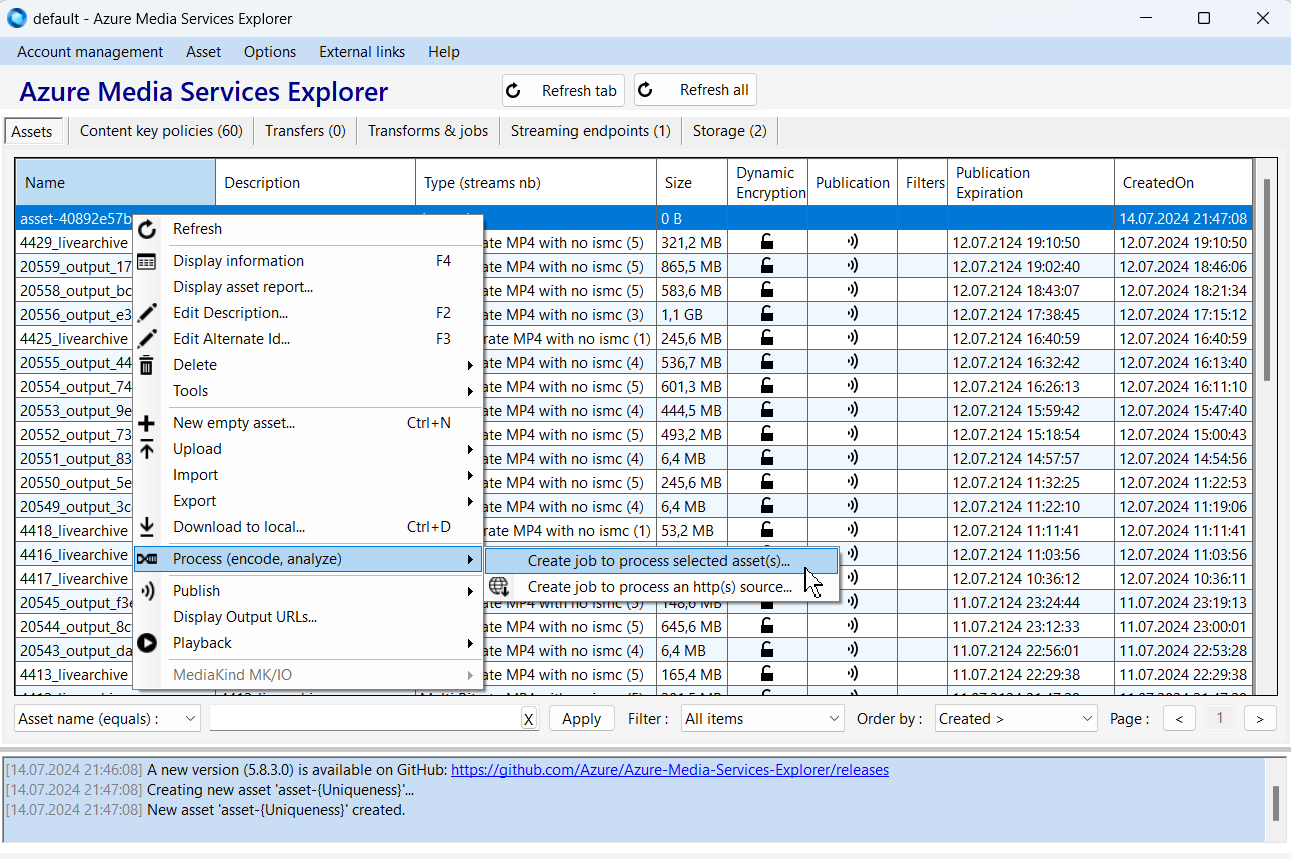Click the Apply filter button
1291x859 pixels.
[x=581, y=718]
